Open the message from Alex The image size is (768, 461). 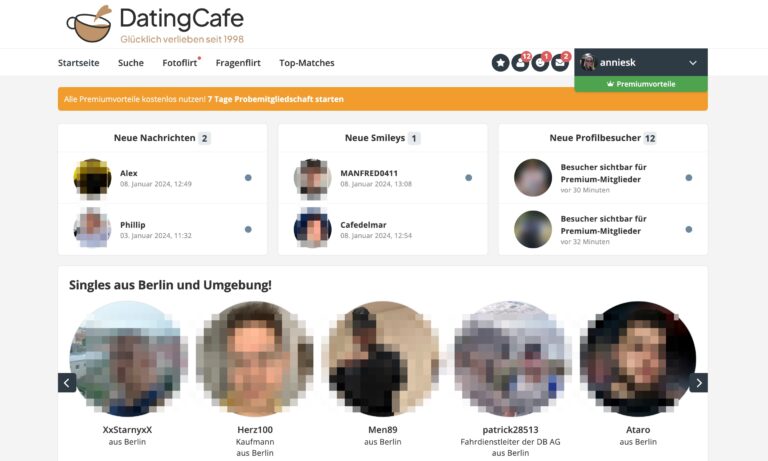tap(163, 178)
